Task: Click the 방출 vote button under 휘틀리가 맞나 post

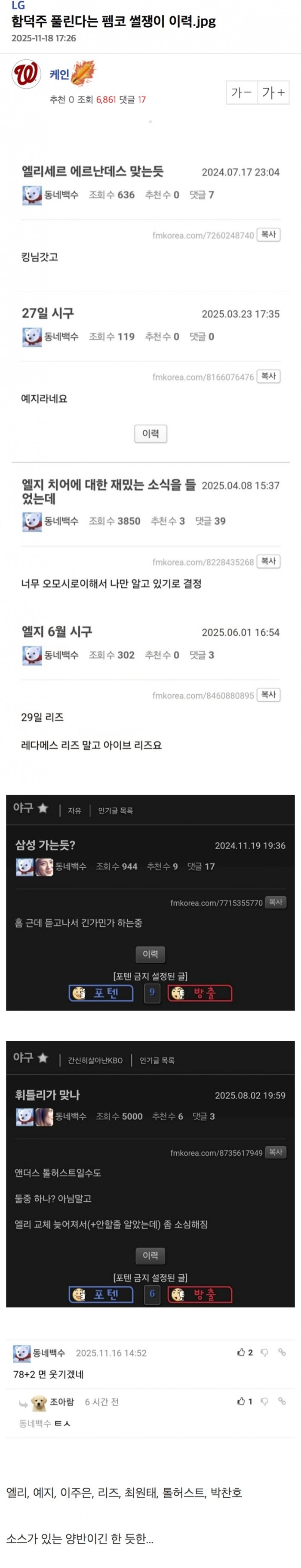Action: [x=200, y=1294]
